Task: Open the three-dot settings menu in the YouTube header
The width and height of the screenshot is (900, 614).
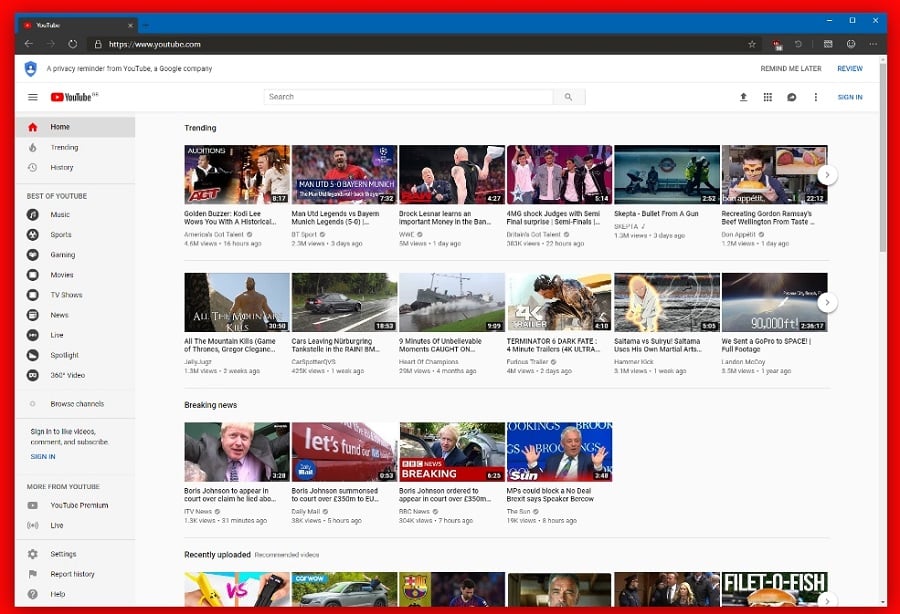Action: pyautogui.click(x=816, y=97)
